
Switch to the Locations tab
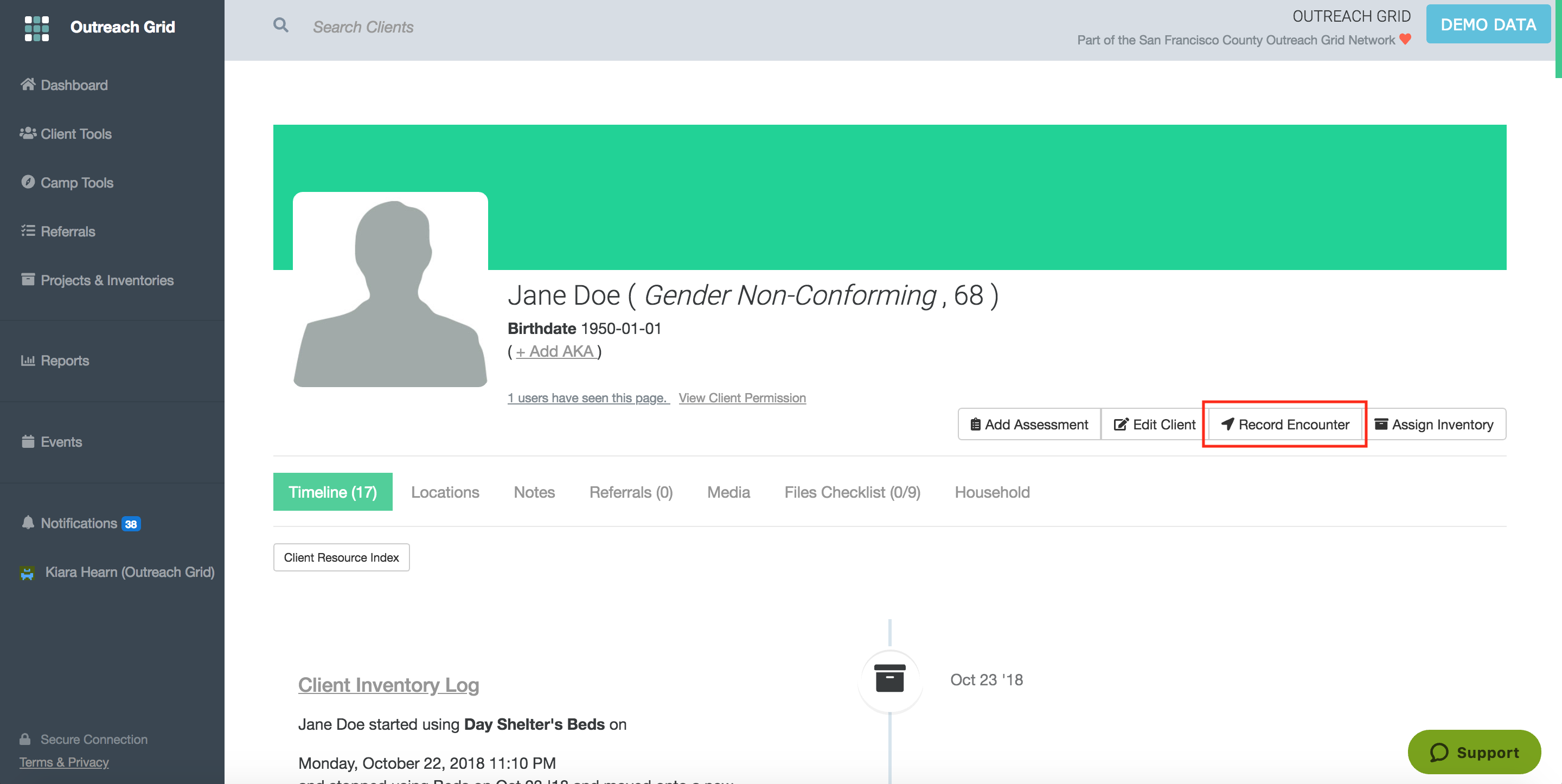click(x=445, y=492)
